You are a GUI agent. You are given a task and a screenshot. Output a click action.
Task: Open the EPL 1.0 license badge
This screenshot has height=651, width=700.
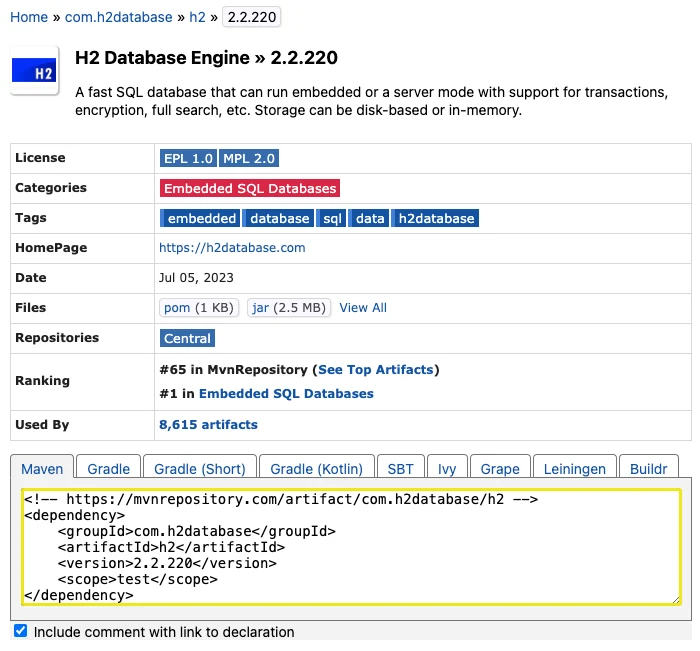(188, 158)
